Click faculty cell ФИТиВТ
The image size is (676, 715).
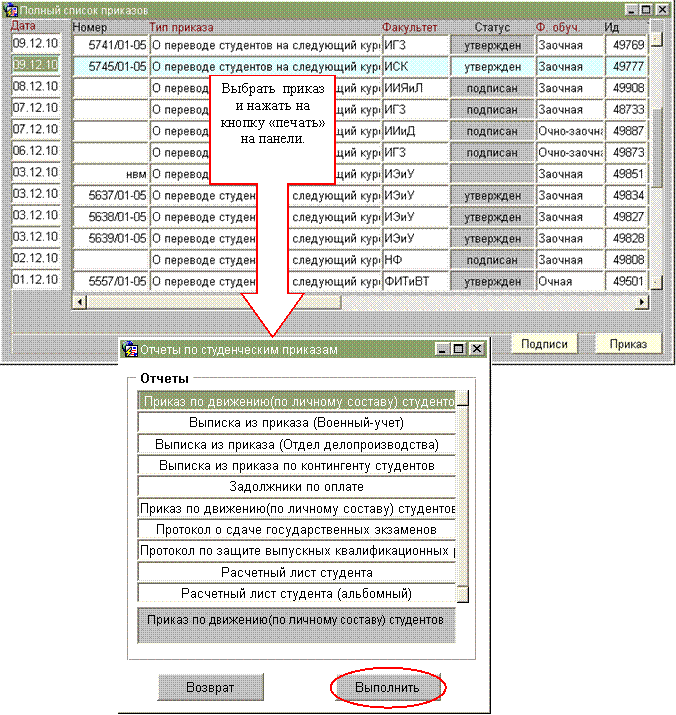(416, 281)
